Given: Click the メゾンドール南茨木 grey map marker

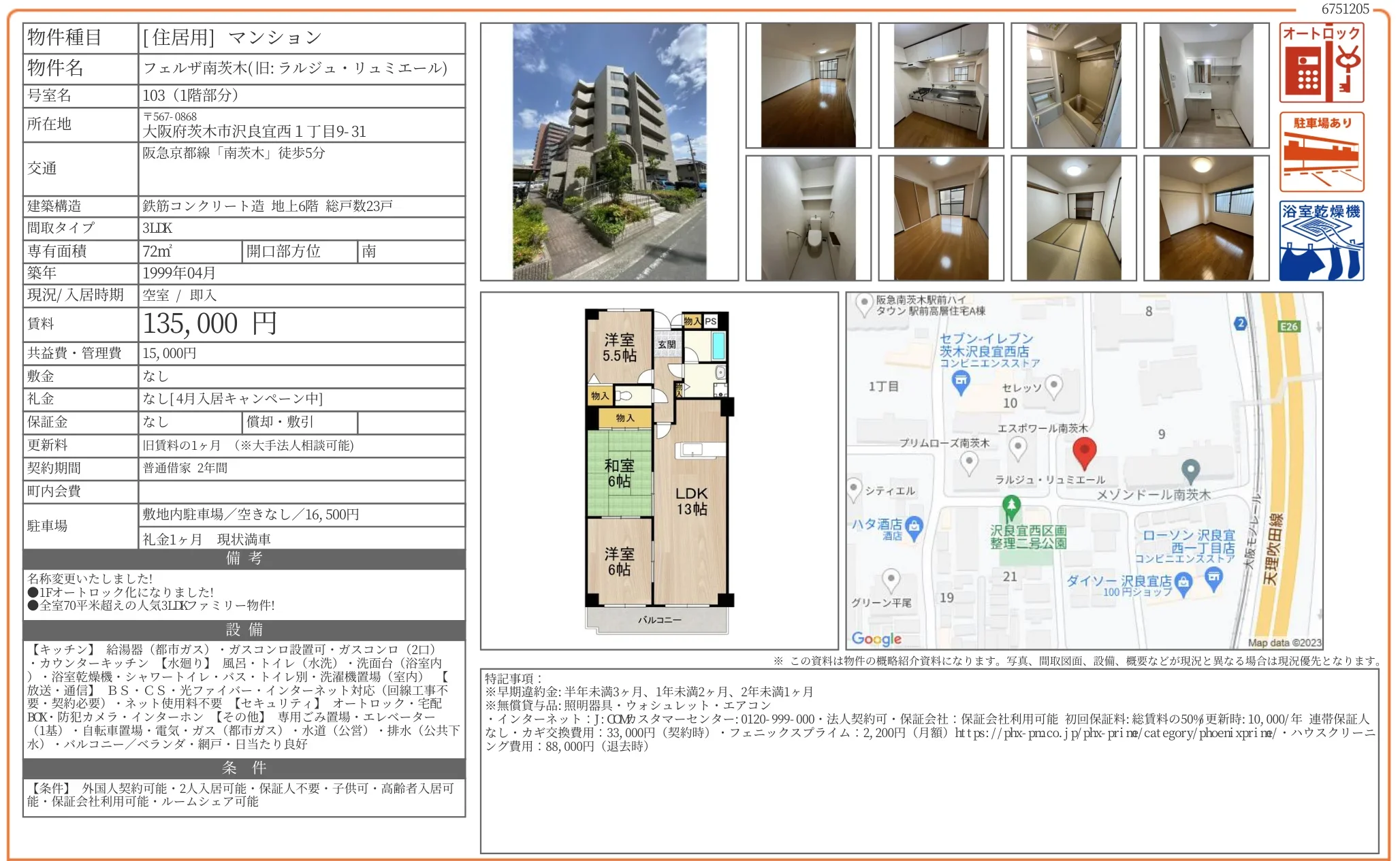Looking at the screenshot, I should (1190, 470).
